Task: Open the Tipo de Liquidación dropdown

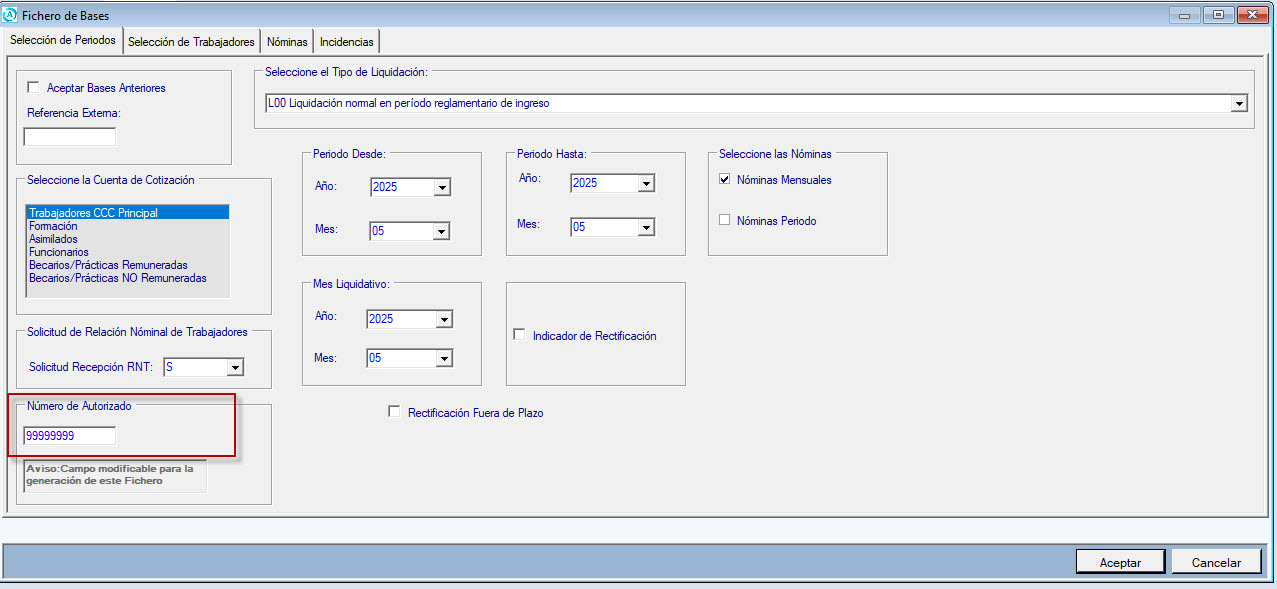Action: pos(1239,103)
